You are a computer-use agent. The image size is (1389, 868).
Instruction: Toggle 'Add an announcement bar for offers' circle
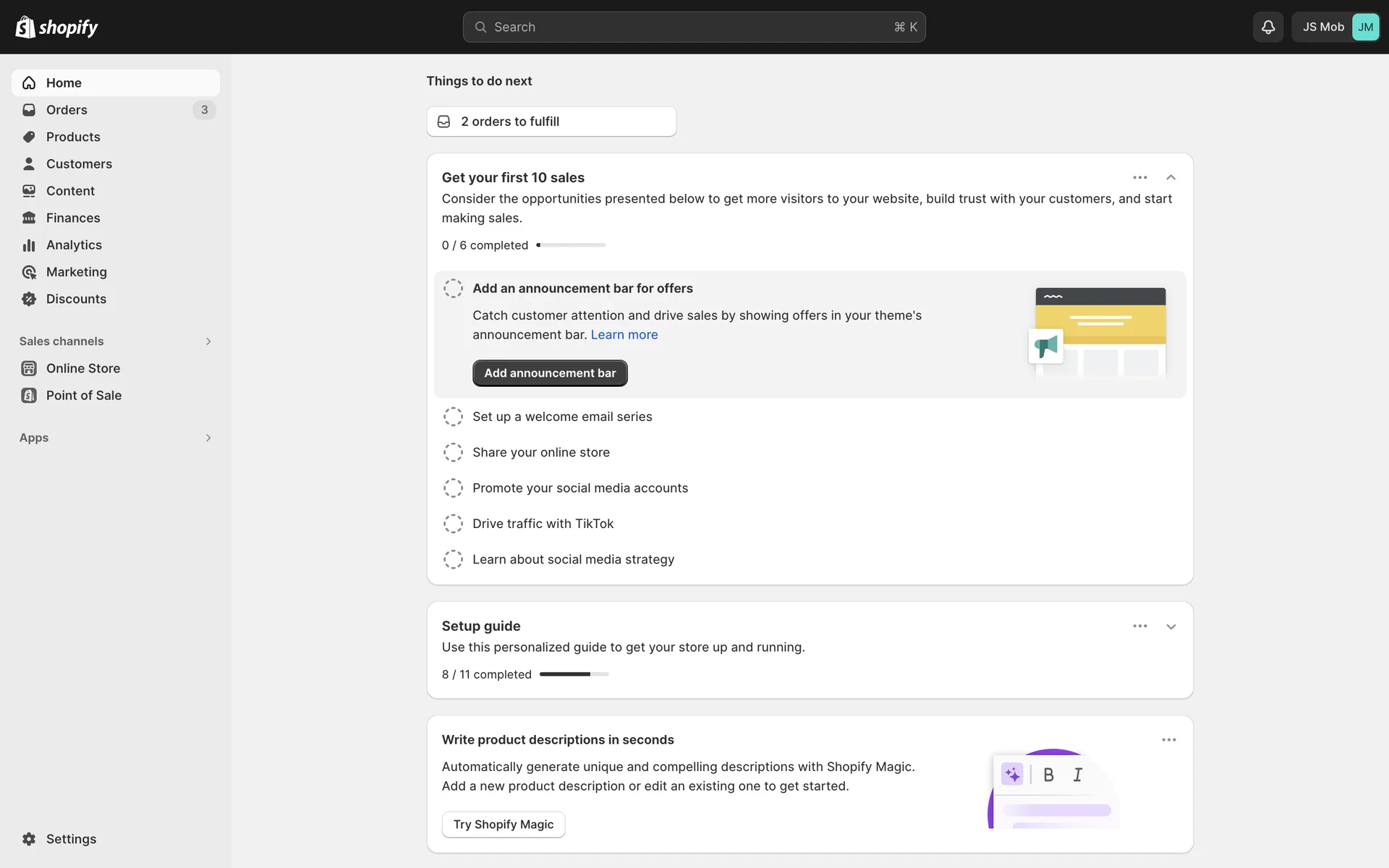(x=453, y=289)
